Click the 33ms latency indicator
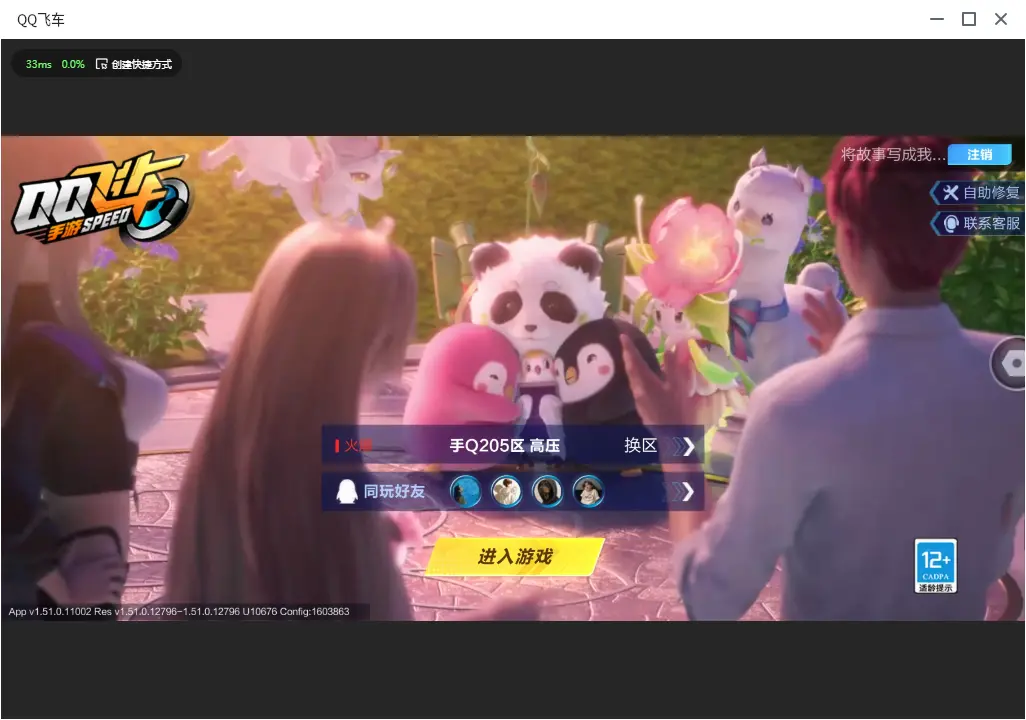This screenshot has width=1026, height=720. click(39, 64)
